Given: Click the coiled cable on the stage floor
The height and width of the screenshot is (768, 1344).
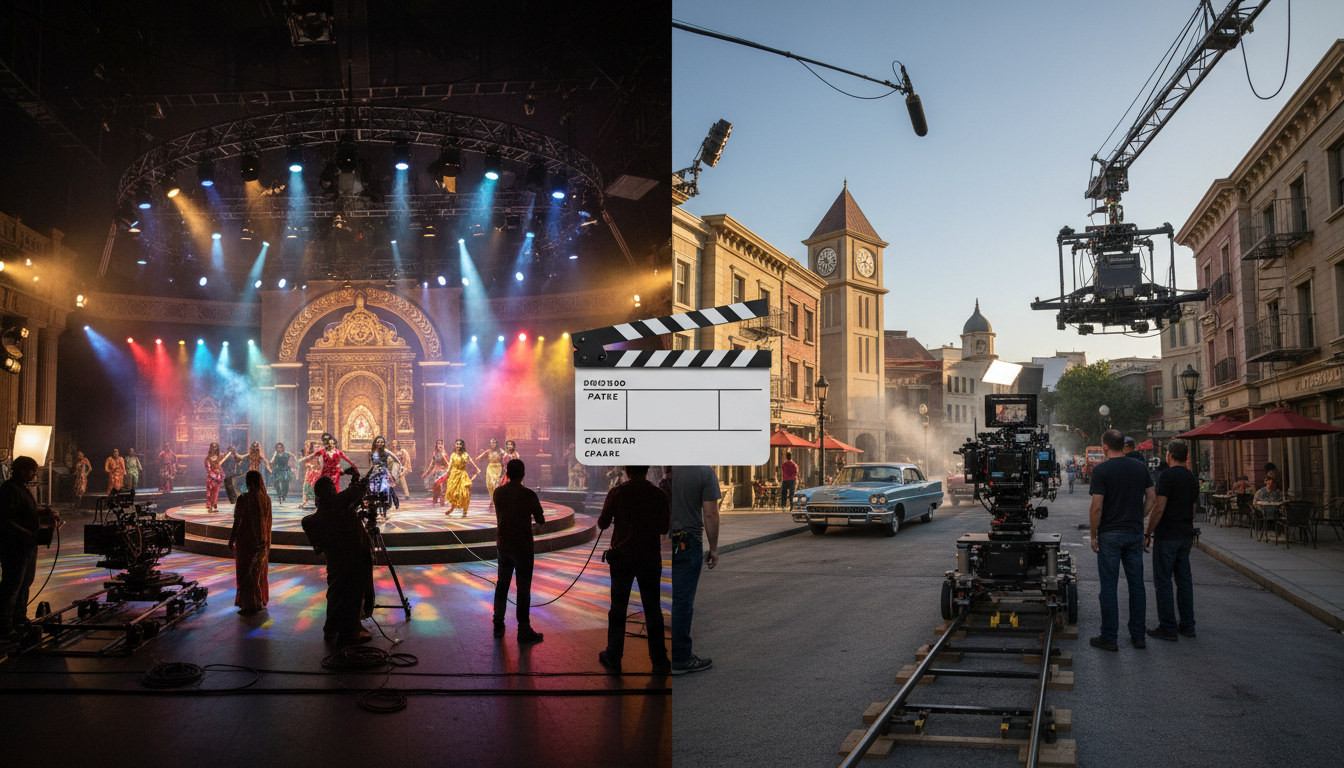Looking at the screenshot, I should click(x=171, y=675).
